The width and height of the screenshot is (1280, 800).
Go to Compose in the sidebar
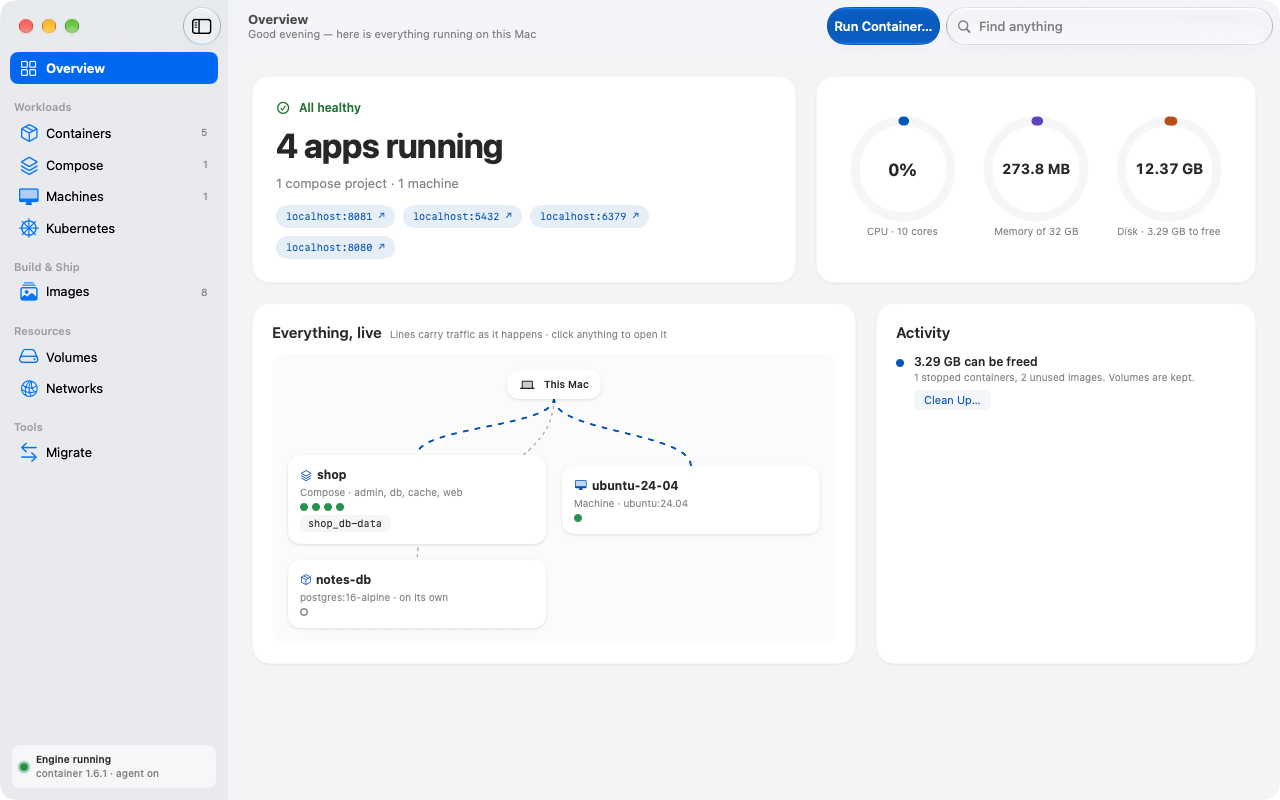pos(114,165)
